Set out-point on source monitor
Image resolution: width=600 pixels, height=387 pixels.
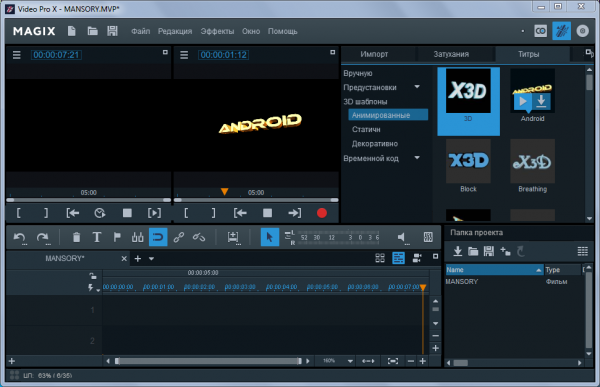46,213
